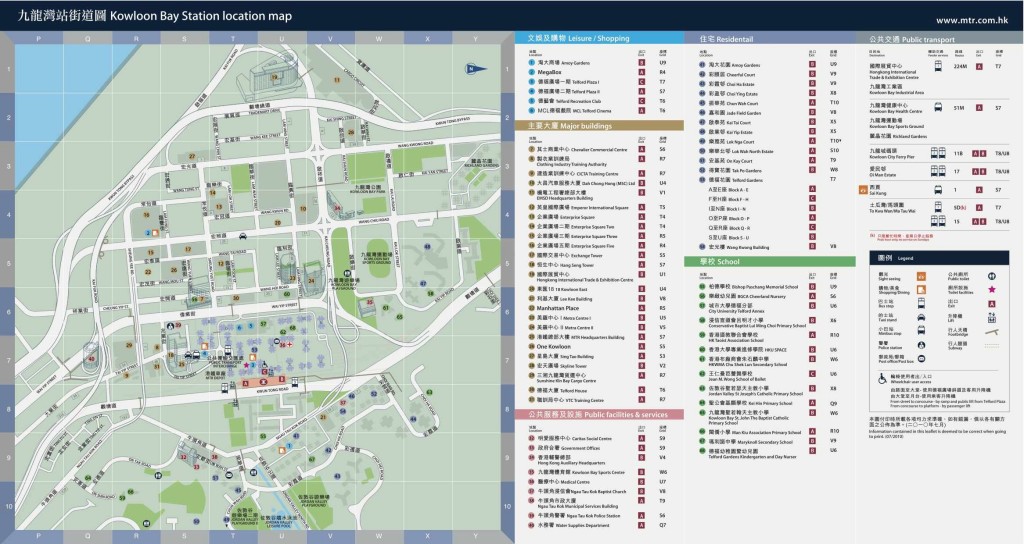Click the Wheelchair user access icon
The height and width of the screenshot is (544, 1024).
tap(882, 378)
